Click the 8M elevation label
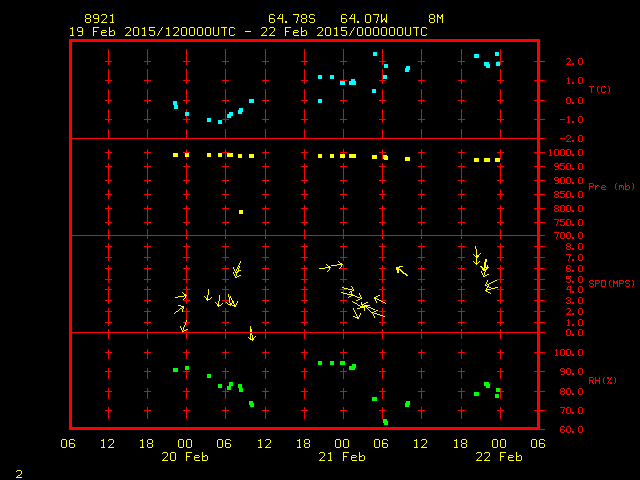640x480 pixels. click(435, 19)
